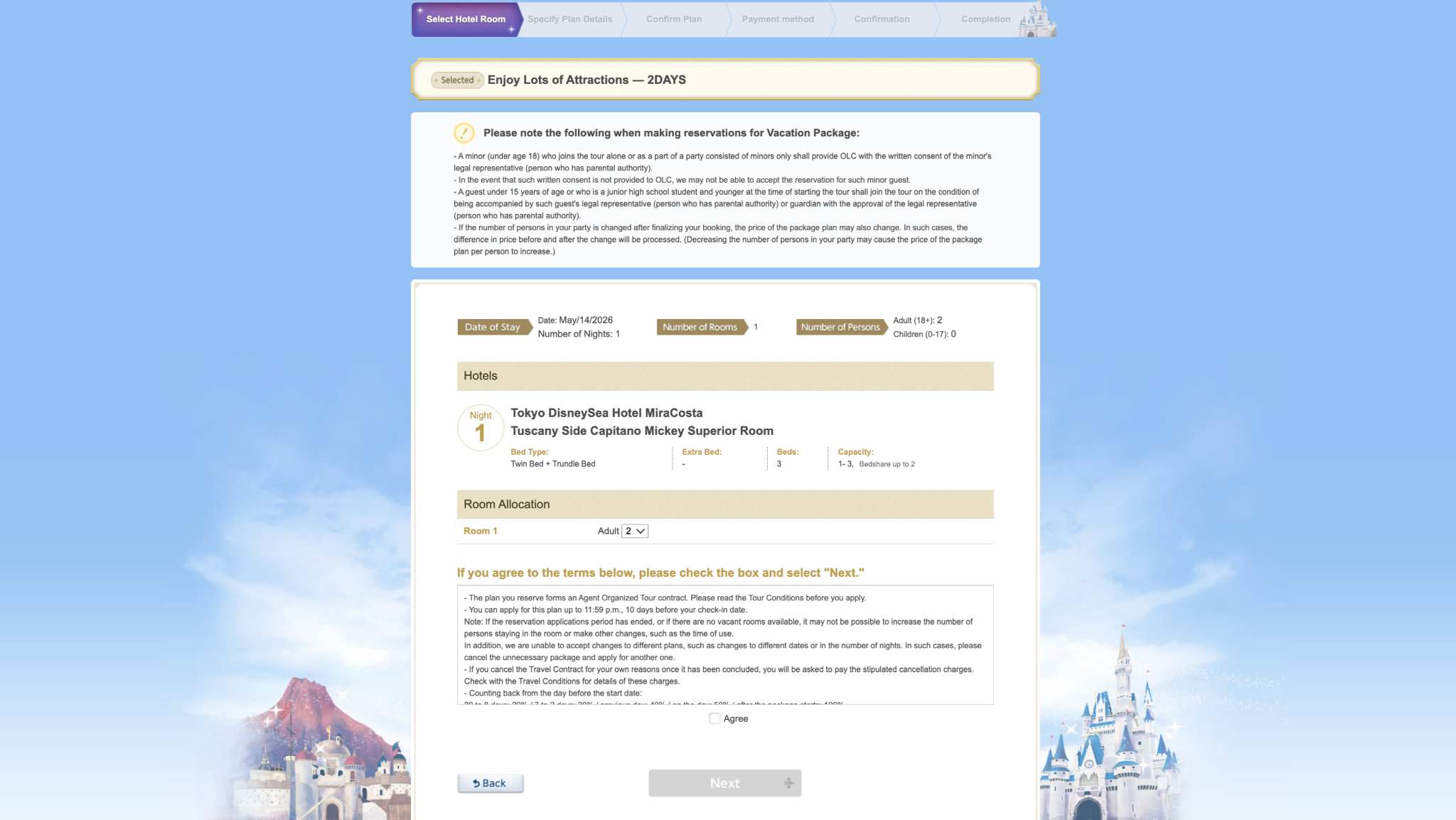
Task: Click the Date of Stay tag
Action: [x=493, y=327]
